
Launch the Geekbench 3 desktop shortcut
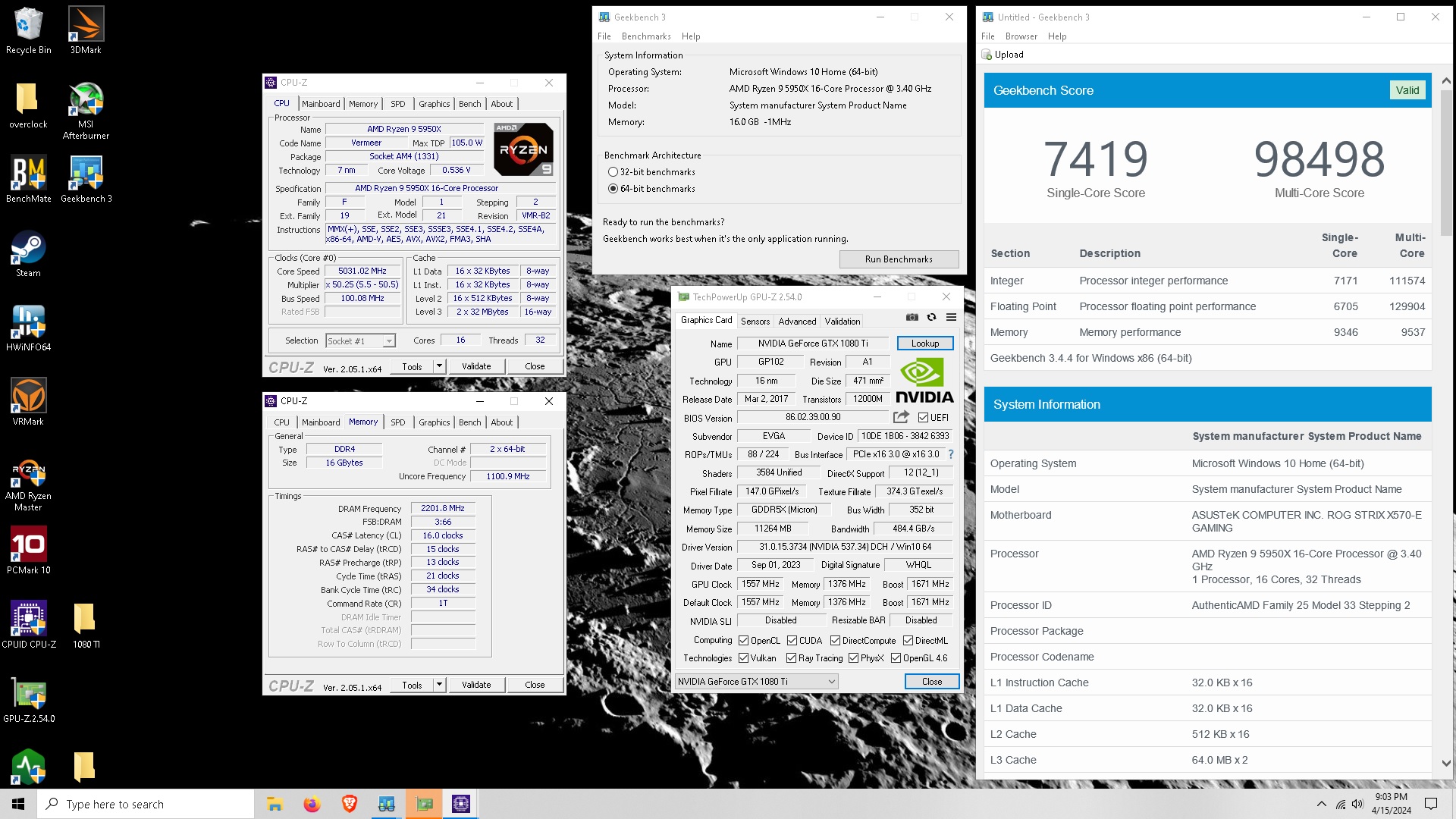(86, 179)
